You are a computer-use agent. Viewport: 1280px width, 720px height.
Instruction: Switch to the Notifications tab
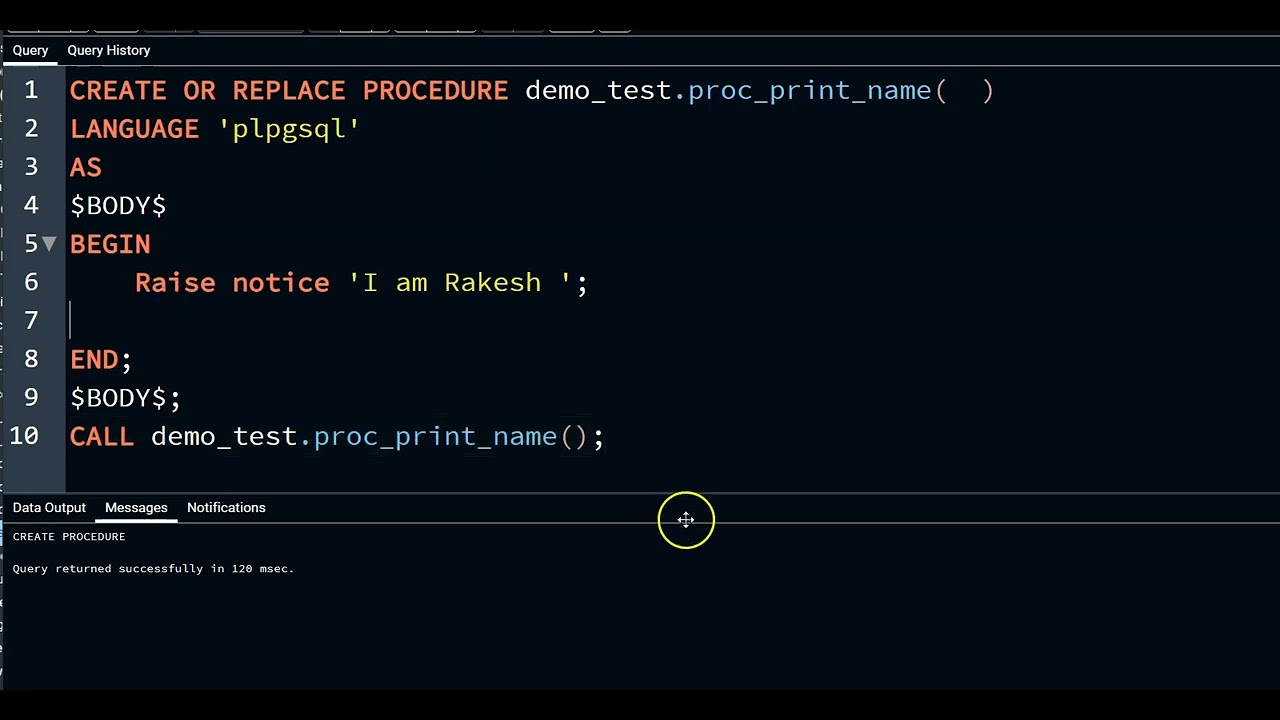point(226,507)
